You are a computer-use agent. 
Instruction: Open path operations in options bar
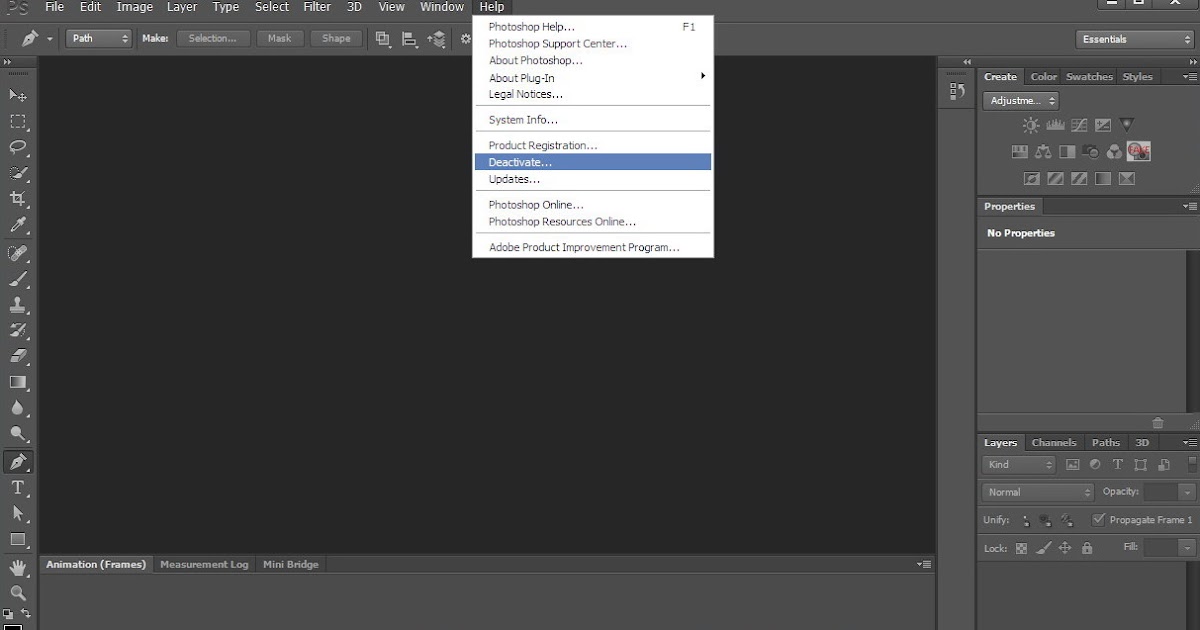tap(383, 39)
